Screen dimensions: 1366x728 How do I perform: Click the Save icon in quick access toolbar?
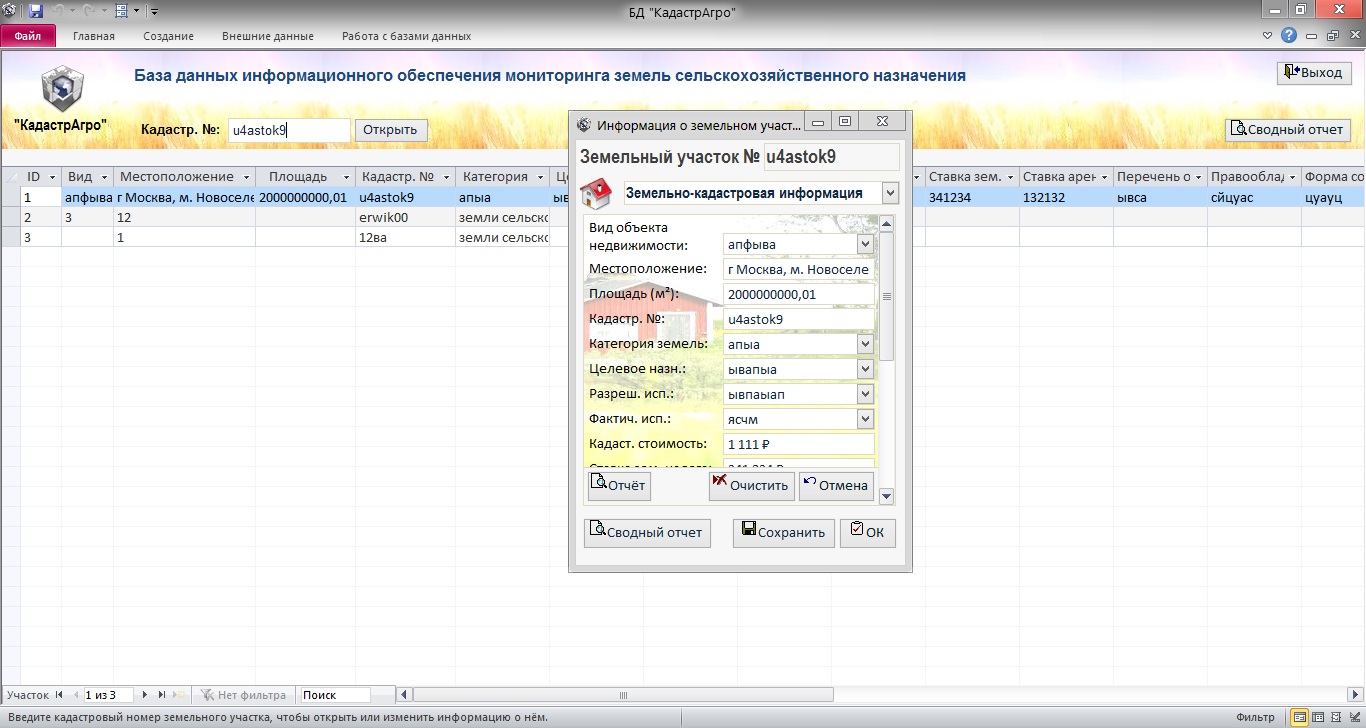point(36,11)
